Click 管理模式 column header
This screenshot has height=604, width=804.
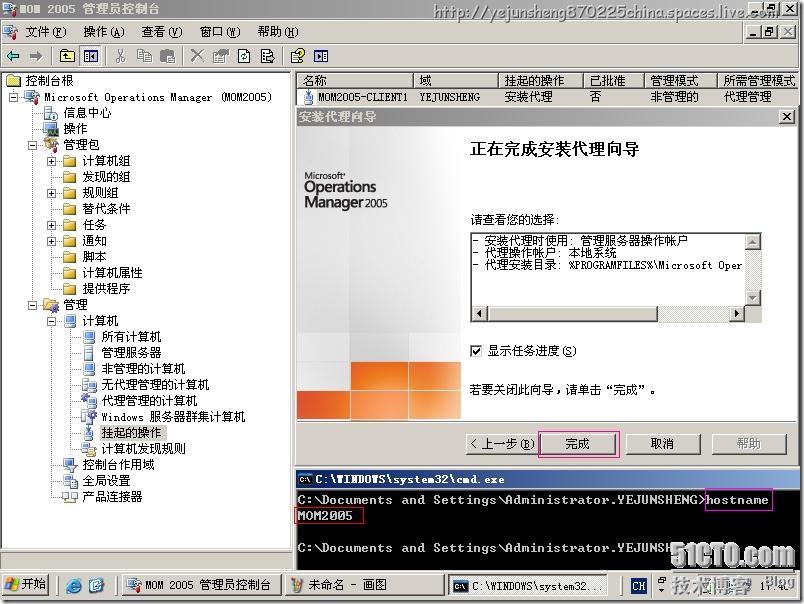tap(680, 80)
